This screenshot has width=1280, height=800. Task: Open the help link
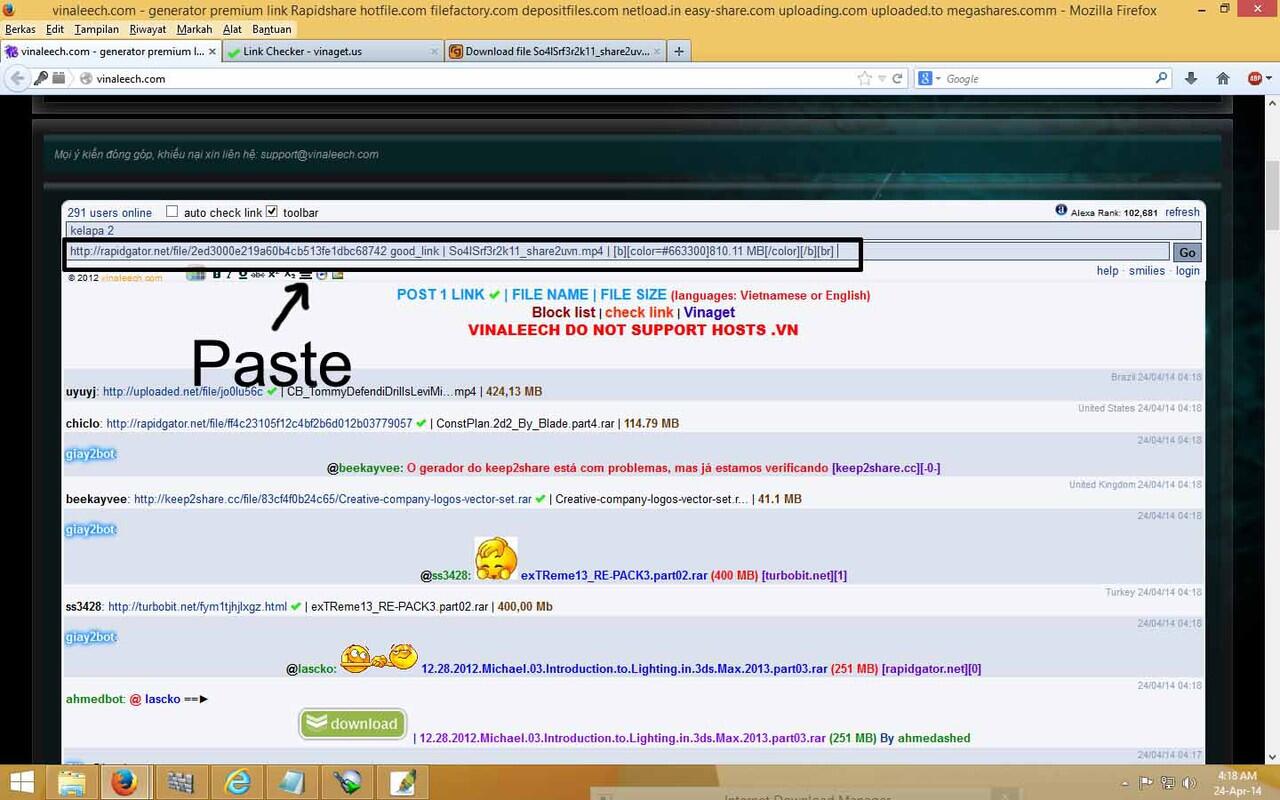(1107, 271)
